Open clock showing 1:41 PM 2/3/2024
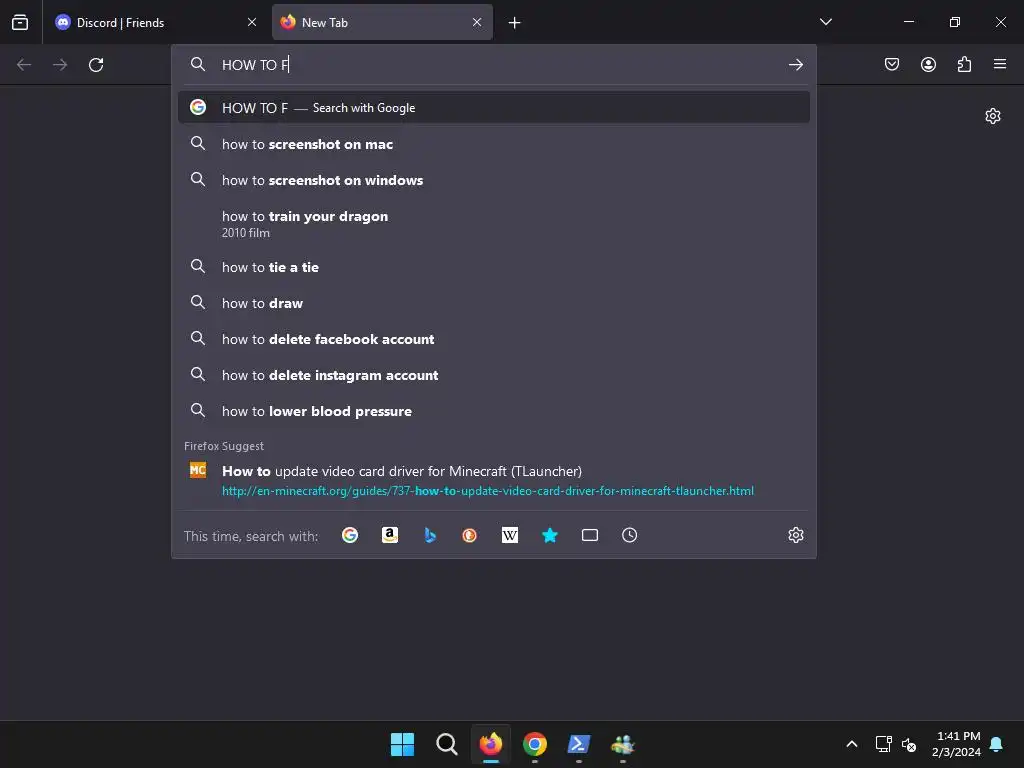Image resolution: width=1024 pixels, height=768 pixels. pyautogui.click(x=956, y=744)
